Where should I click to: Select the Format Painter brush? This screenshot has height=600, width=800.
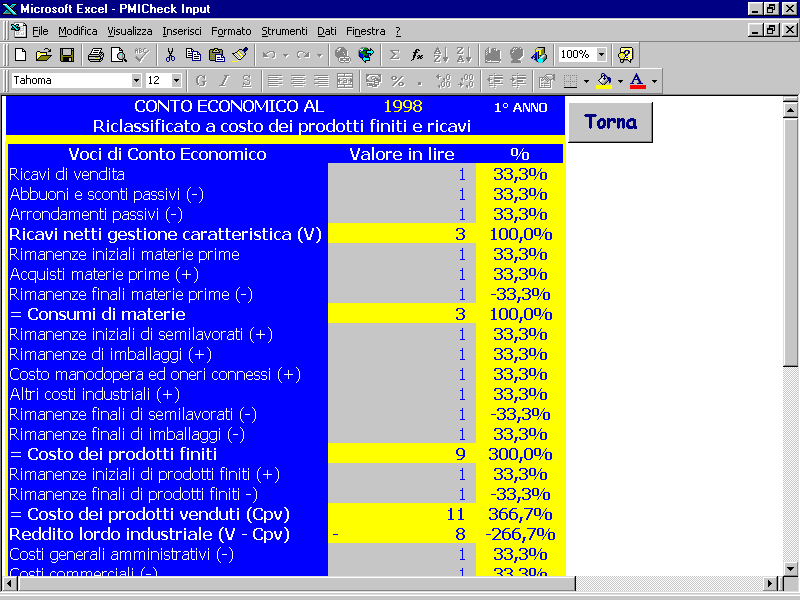240,55
